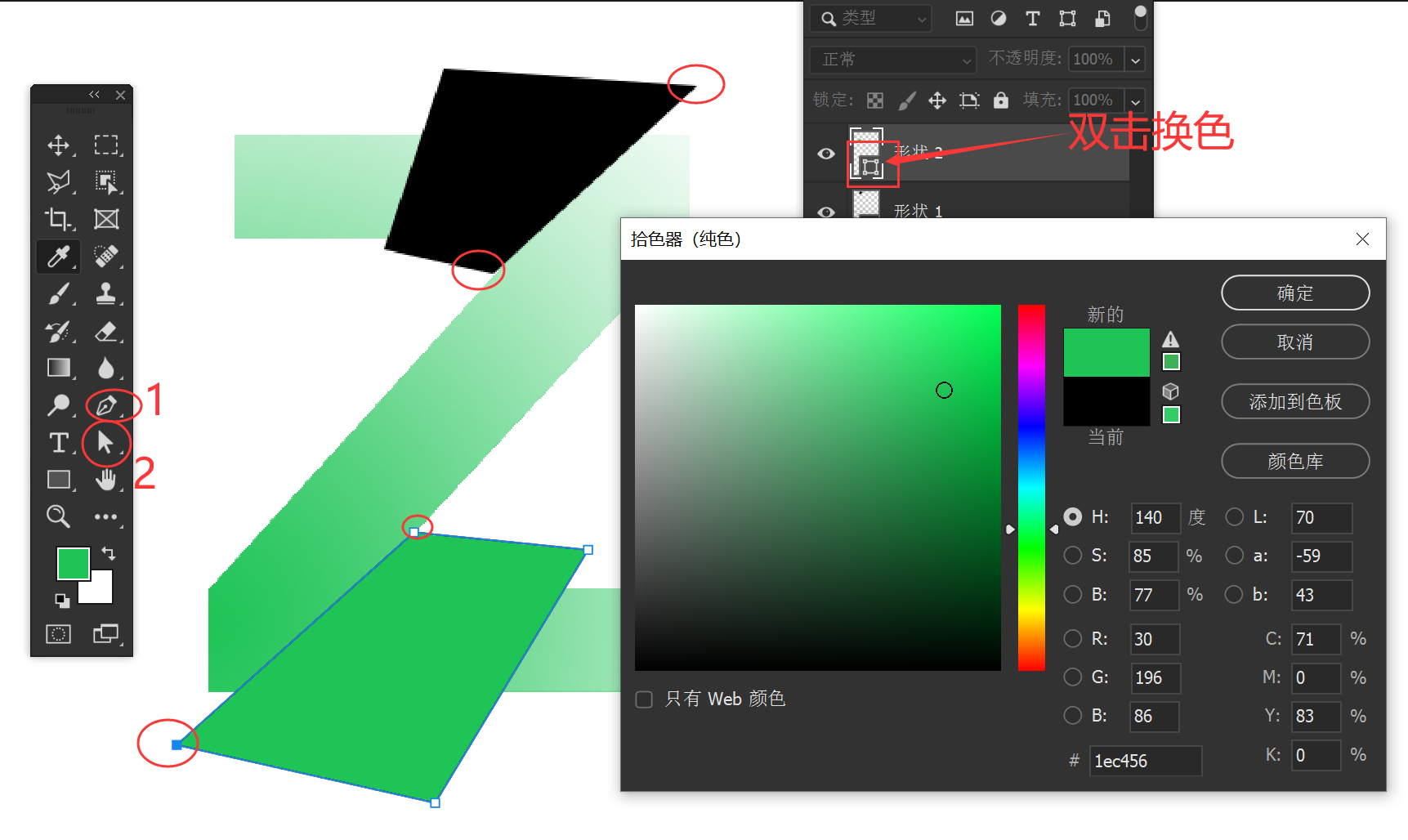Select the G green radio button
1408x840 pixels.
click(1073, 677)
